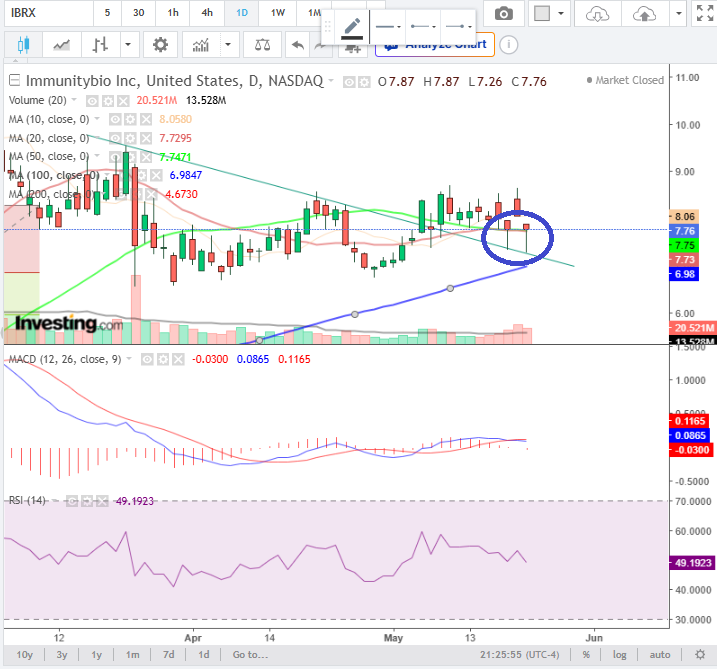Viewport: 717px width, 669px height.
Task: Set date range to 3y
Action: tap(62, 655)
